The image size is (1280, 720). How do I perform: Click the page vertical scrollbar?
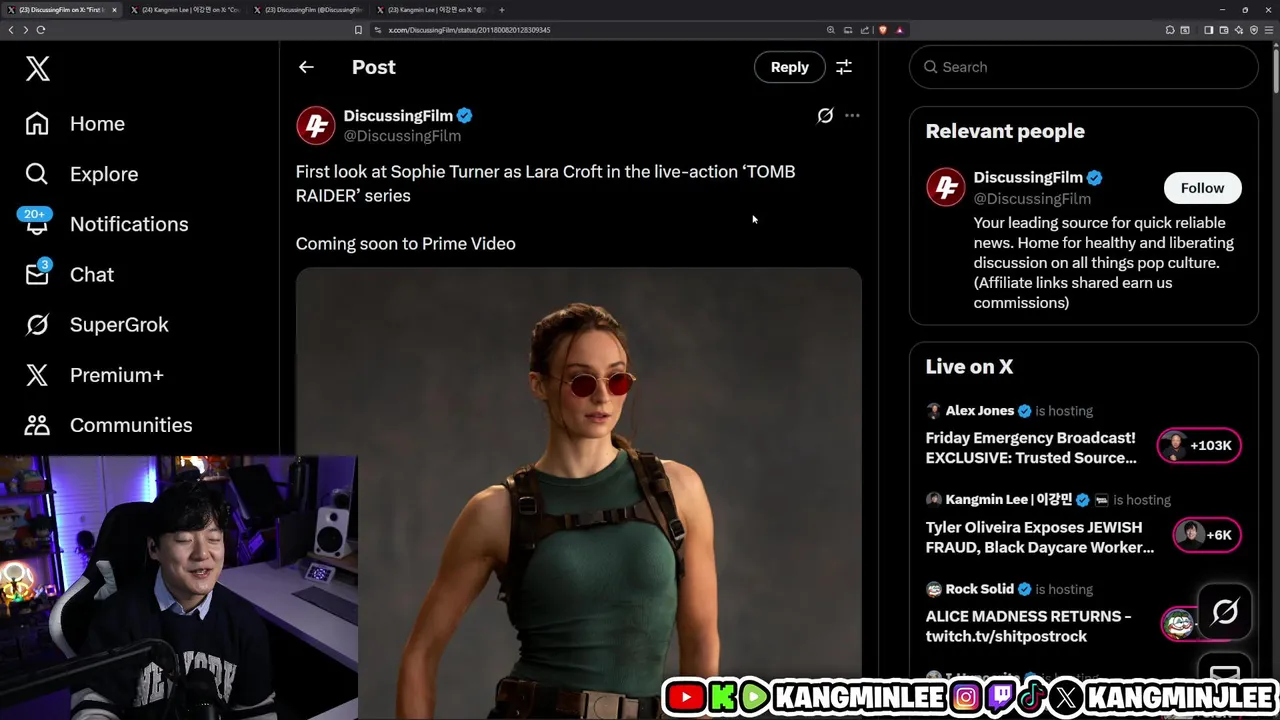[1275, 70]
